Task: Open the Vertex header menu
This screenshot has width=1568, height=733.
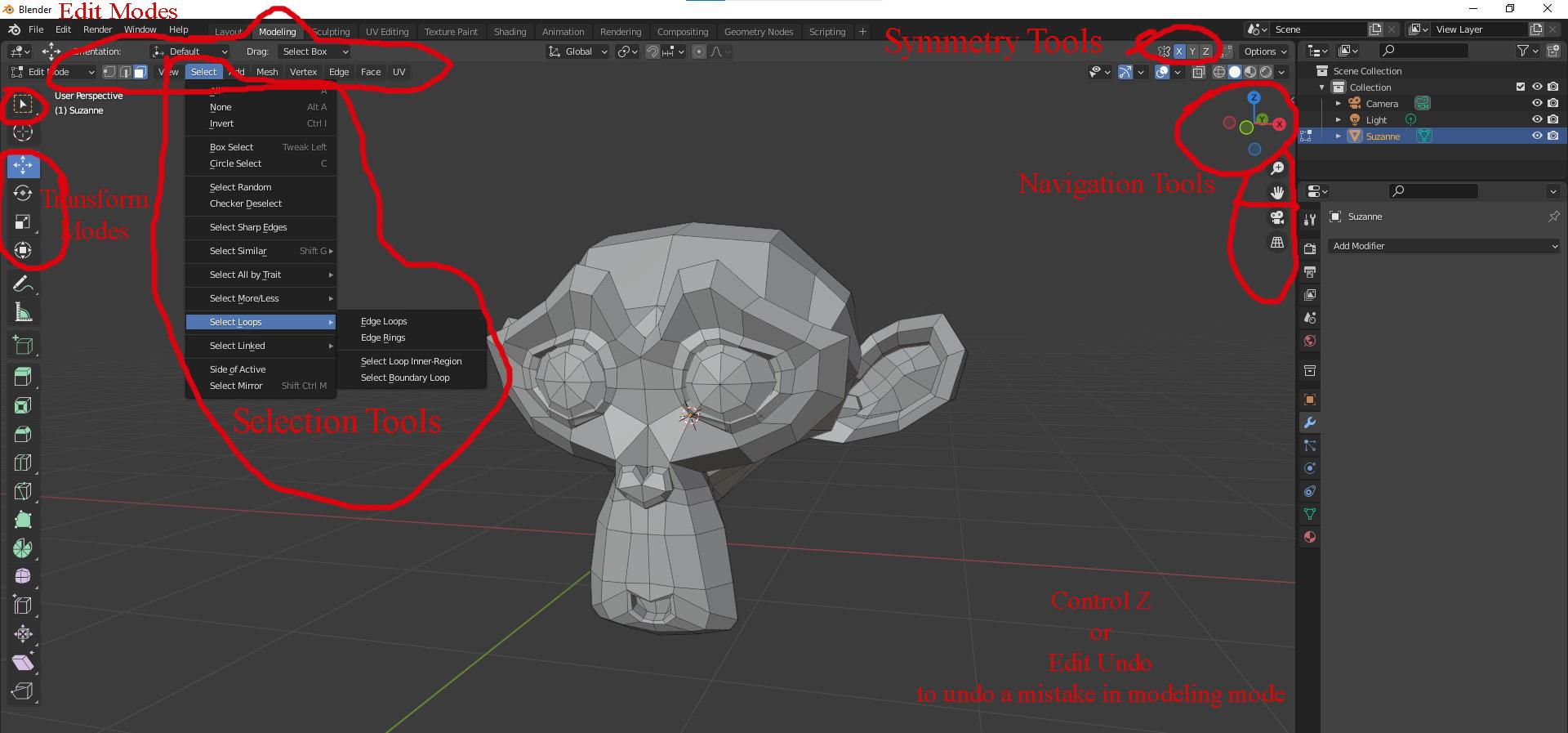Action: [303, 72]
